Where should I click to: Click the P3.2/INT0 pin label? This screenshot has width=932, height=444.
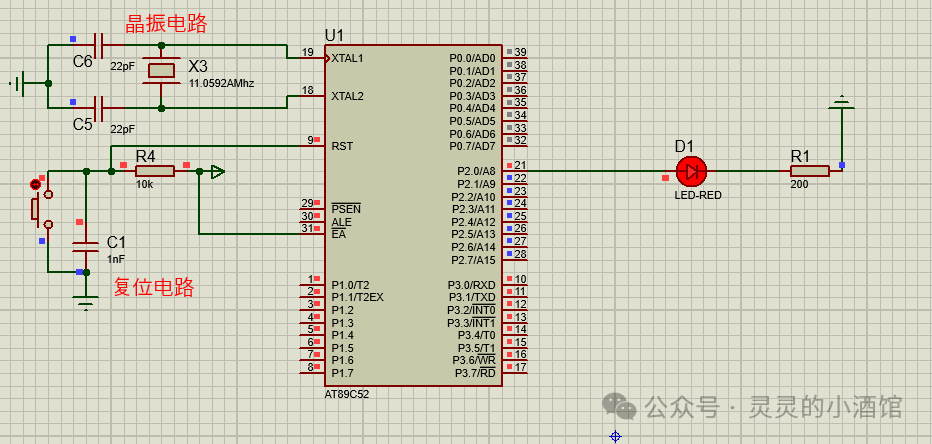(x=471, y=310)
